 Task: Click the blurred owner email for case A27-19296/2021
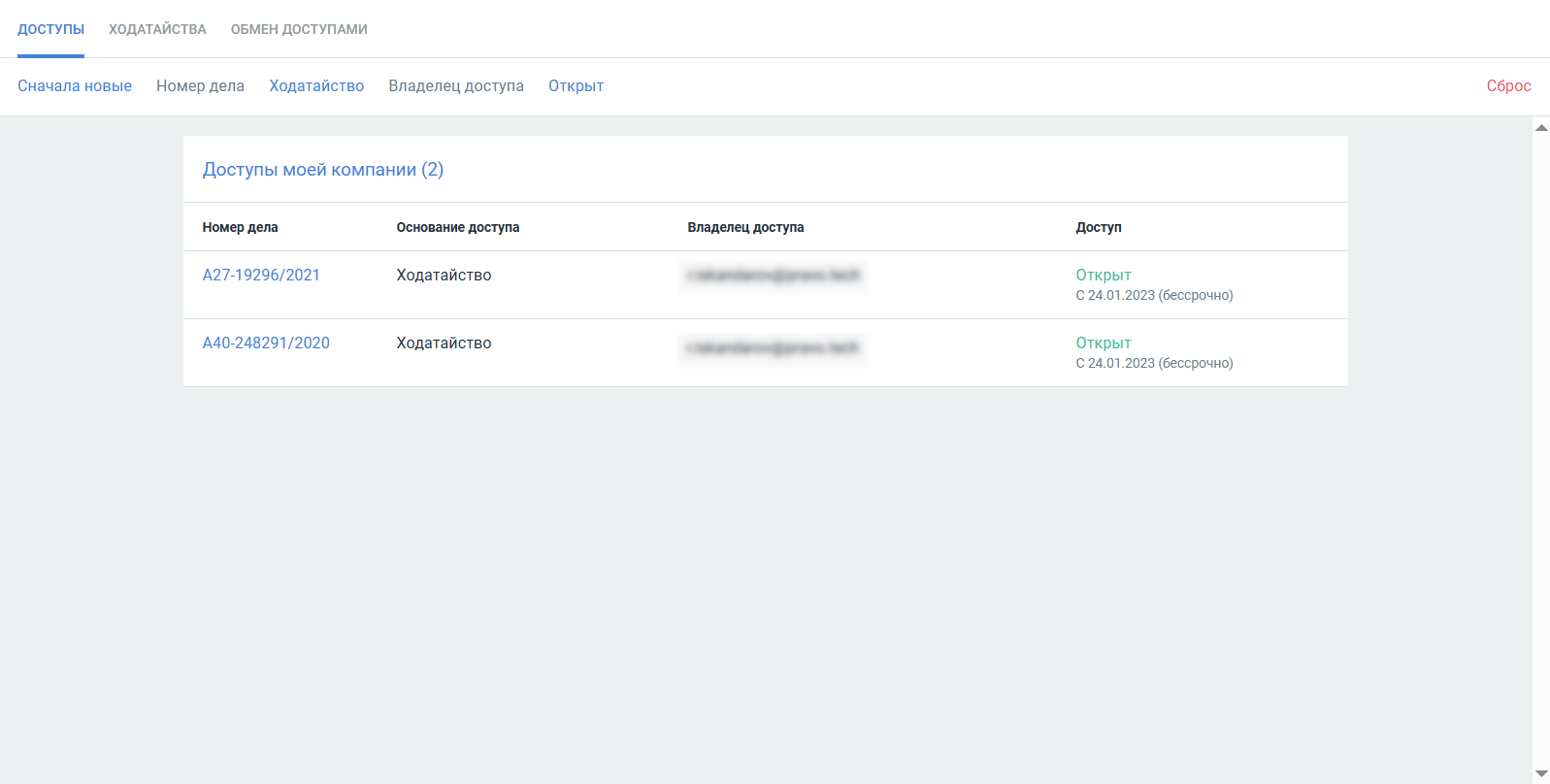click(x=774, y=276)
